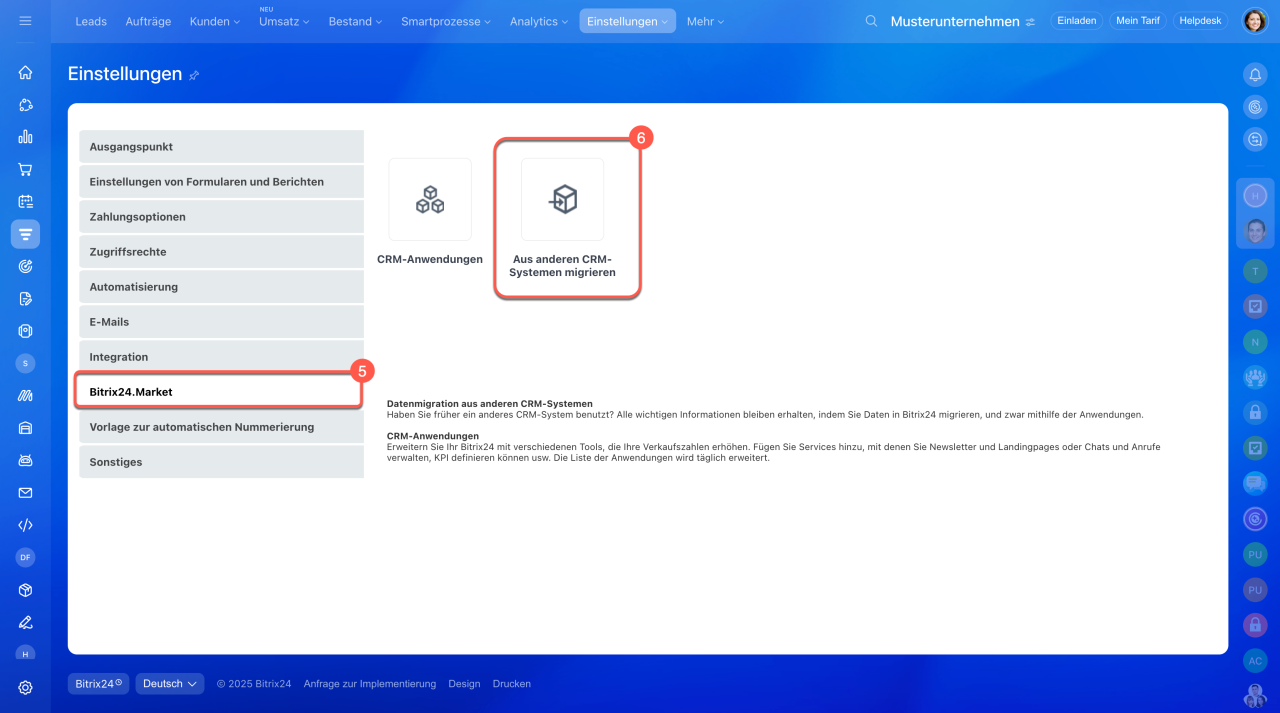Open the settings gear at bottom left
The width and height of the screenshot is (1280, 713).
(25, 687)
